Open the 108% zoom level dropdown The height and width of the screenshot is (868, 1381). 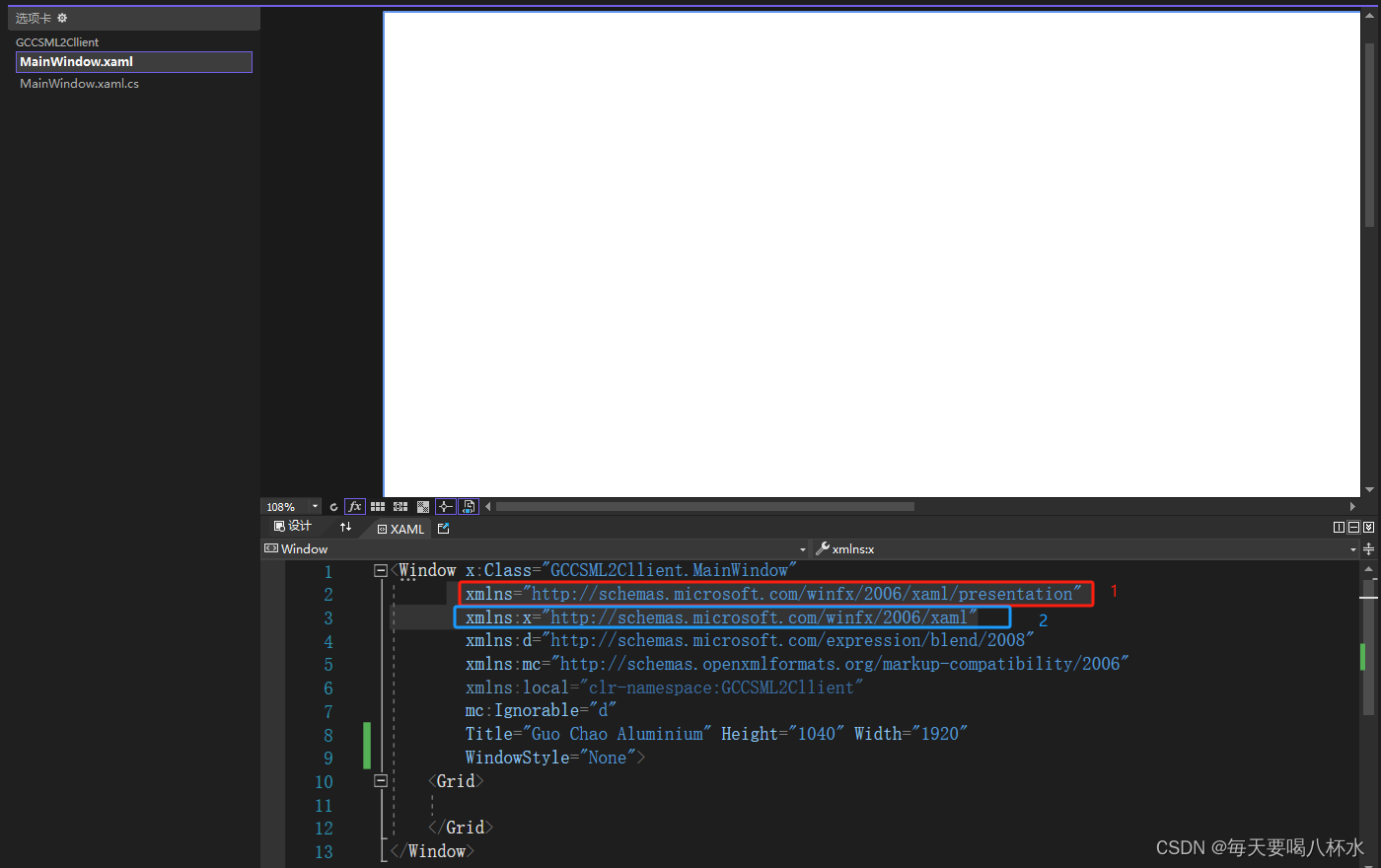(315, 507)
